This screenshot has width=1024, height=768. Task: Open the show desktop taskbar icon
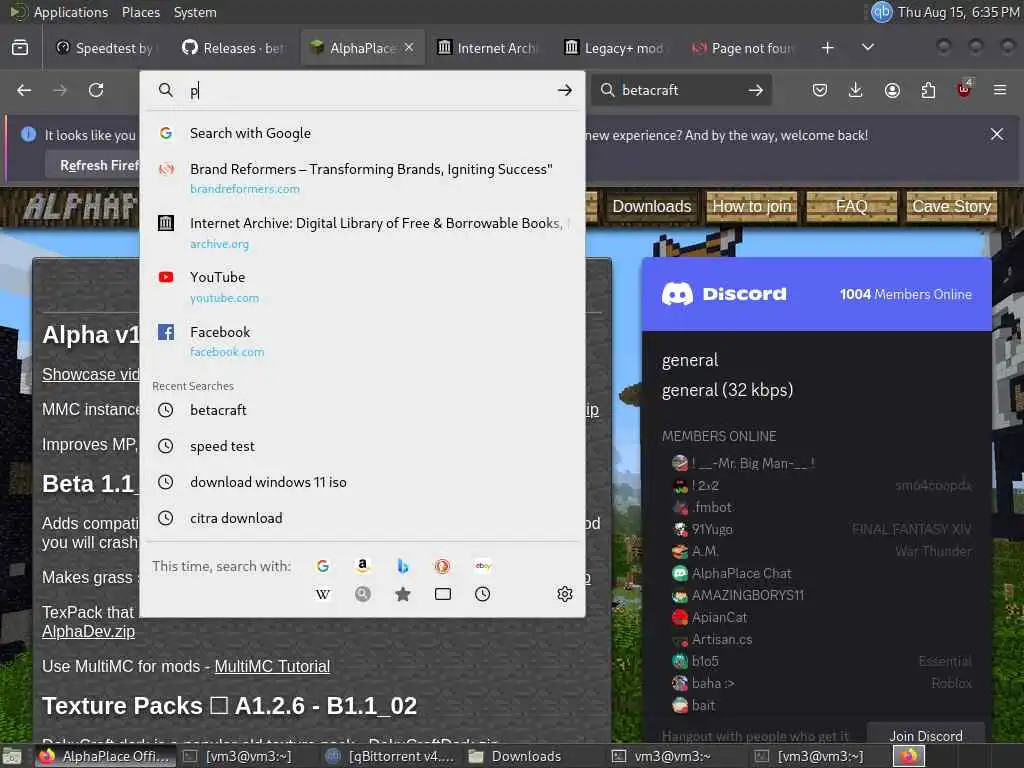12,757
